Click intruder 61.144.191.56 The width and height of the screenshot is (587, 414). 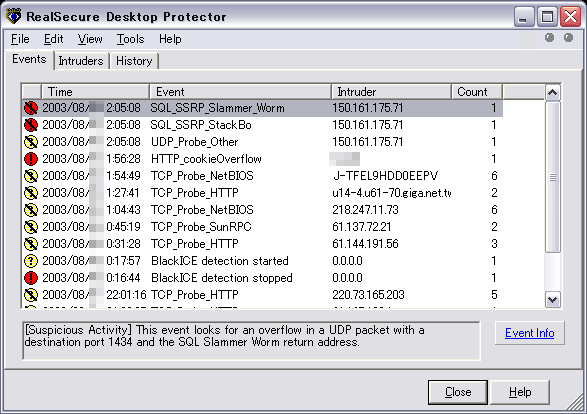pos(365,244)
